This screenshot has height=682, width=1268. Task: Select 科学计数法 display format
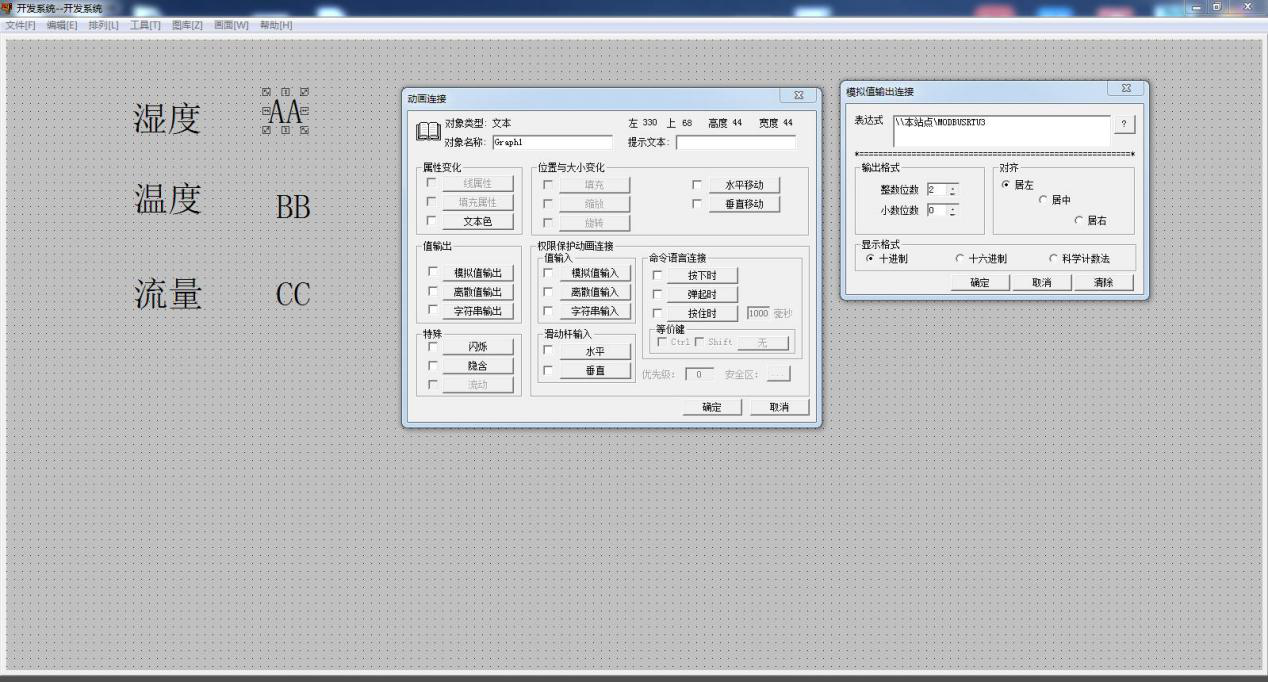point(1054,258)
